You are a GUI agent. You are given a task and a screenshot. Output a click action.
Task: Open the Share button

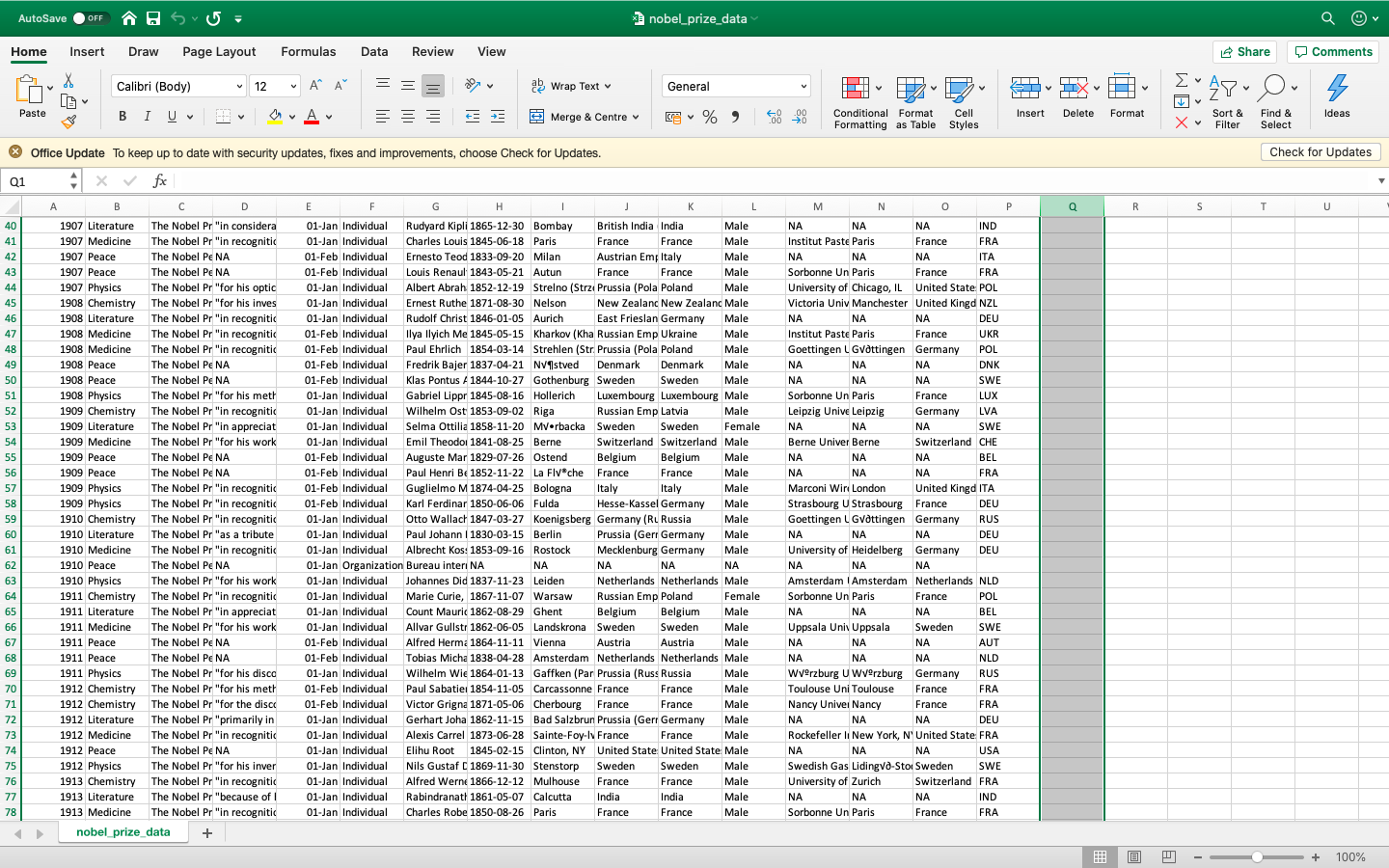pyautogui.click(x=1244, y=51)
